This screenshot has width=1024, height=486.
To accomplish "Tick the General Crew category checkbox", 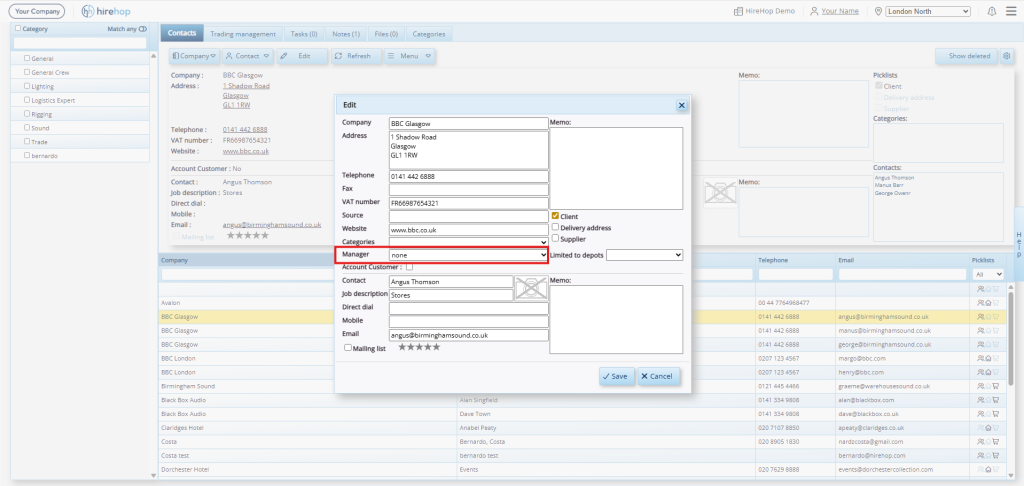I will (27, 72).
